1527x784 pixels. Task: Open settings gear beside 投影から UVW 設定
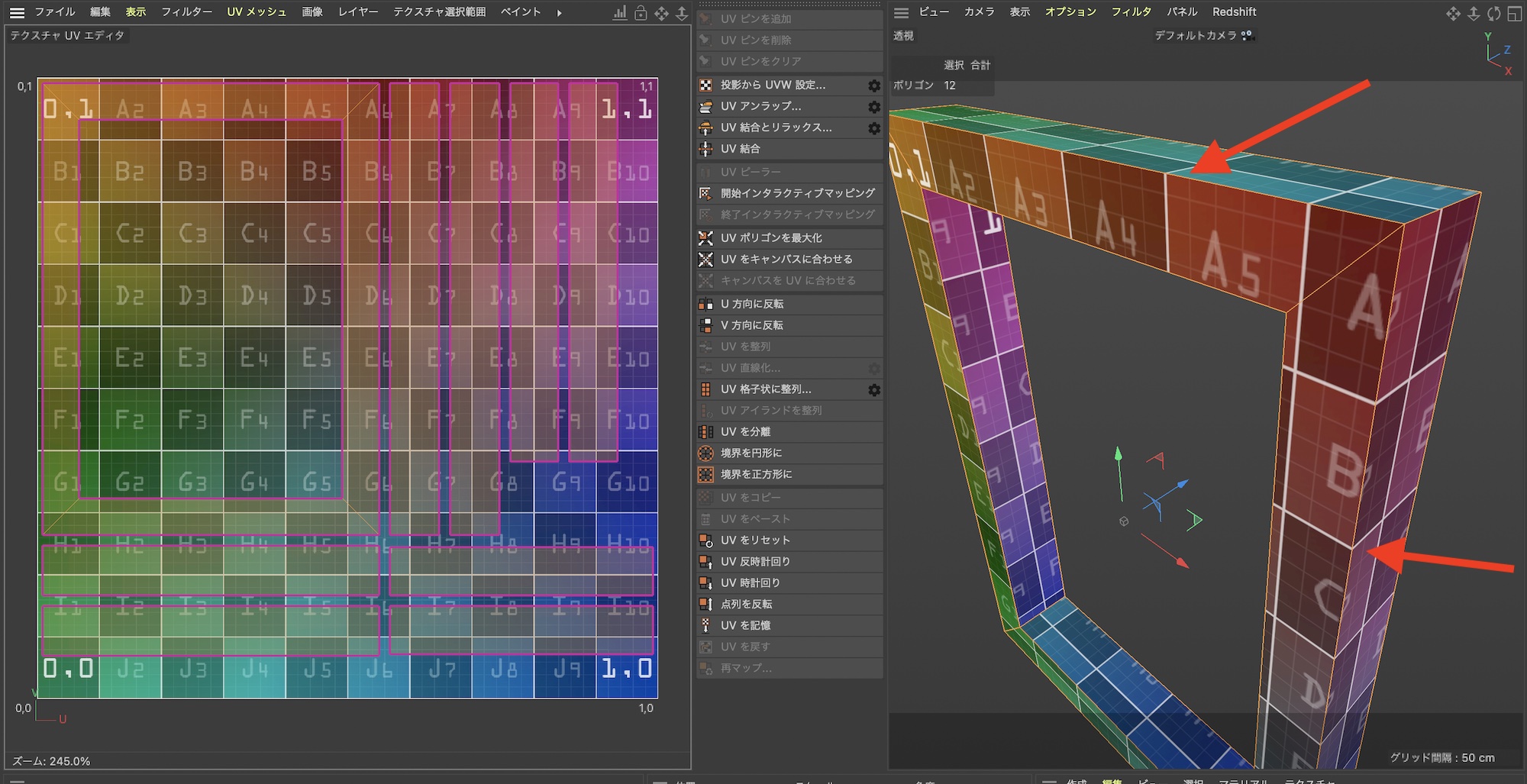pos(874,85)
